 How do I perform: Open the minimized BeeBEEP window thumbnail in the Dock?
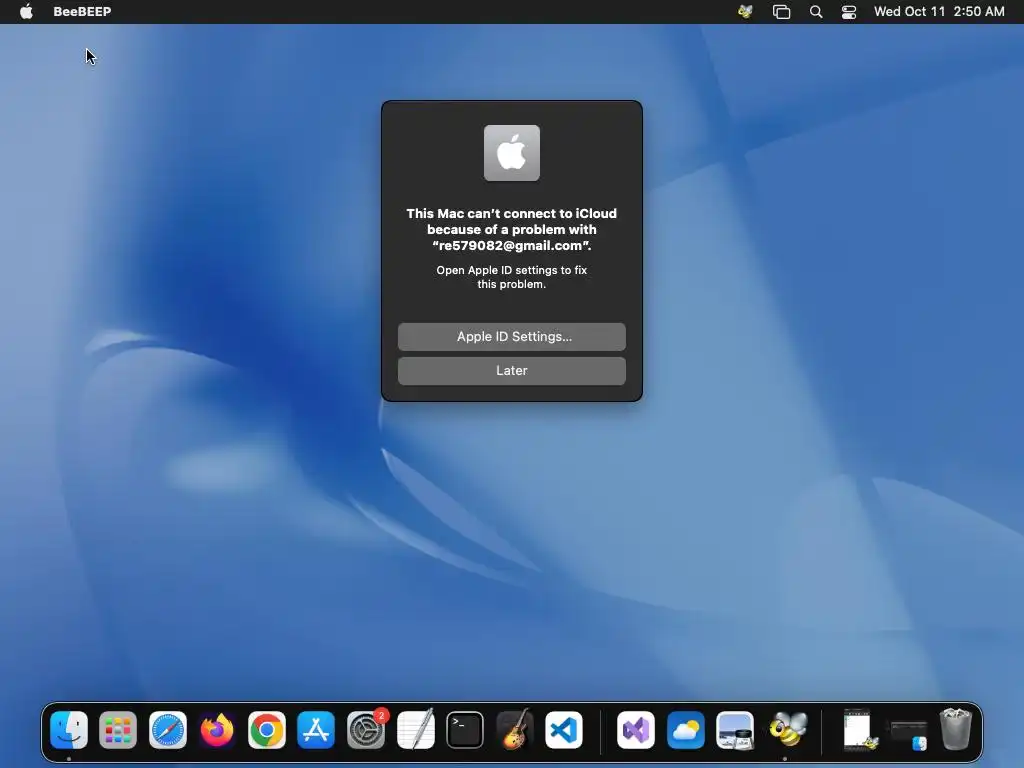tap(859, 729)
